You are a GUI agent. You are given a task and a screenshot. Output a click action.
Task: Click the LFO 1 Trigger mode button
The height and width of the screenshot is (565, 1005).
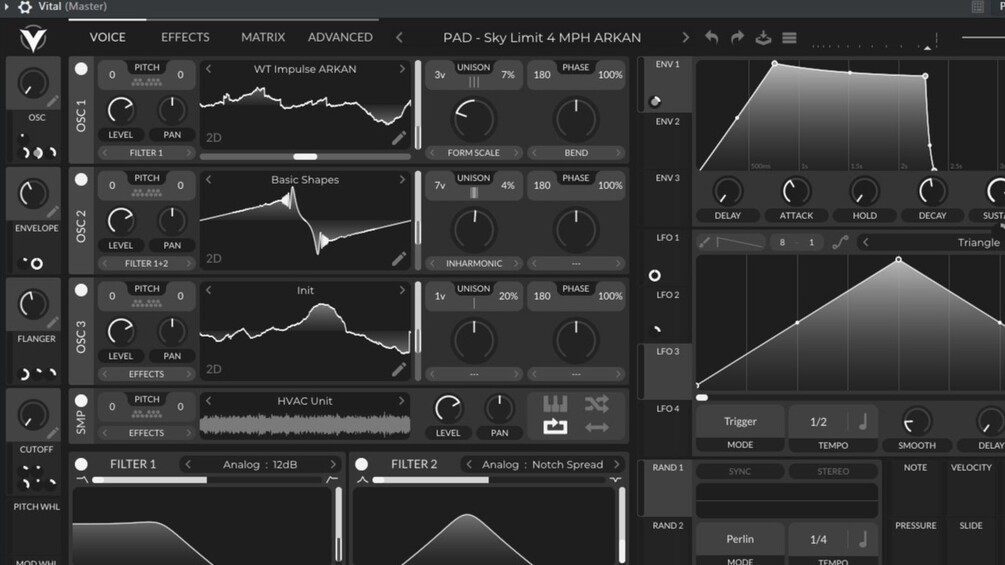(x=740, y=422)
